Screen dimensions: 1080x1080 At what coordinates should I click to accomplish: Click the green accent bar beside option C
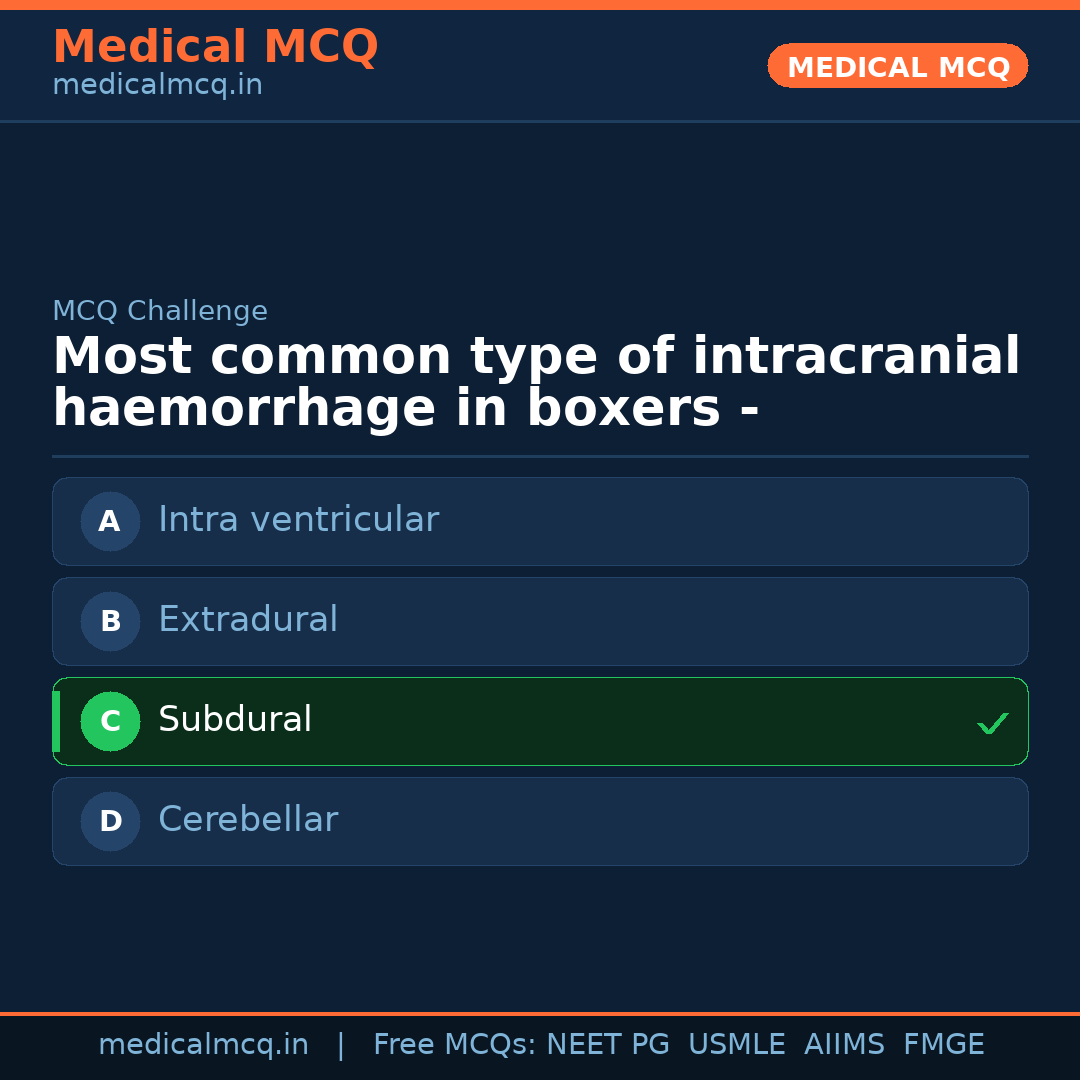click(56, 721)
